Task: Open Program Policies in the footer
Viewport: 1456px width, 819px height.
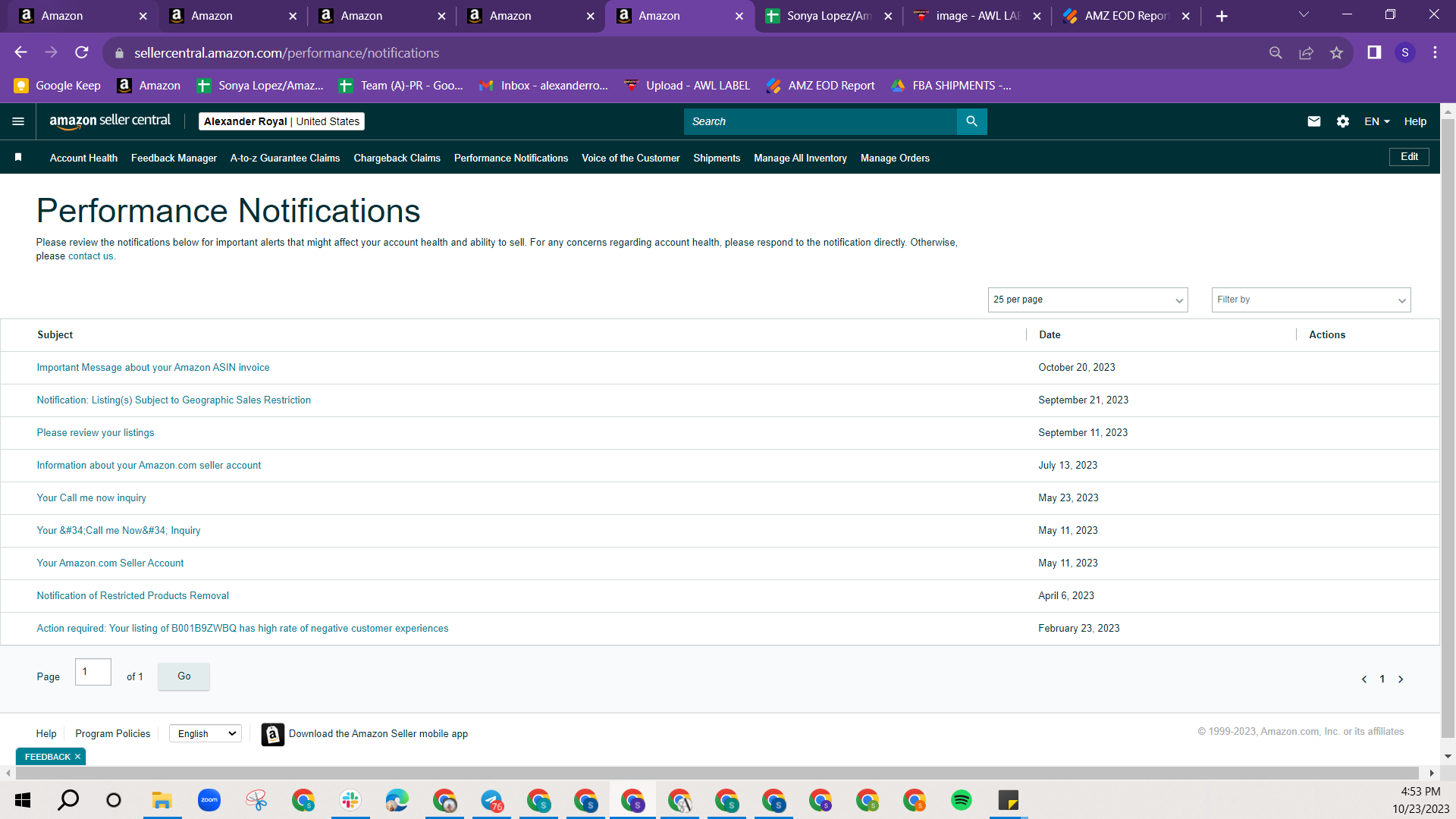Action: click(x=113, y=734)
